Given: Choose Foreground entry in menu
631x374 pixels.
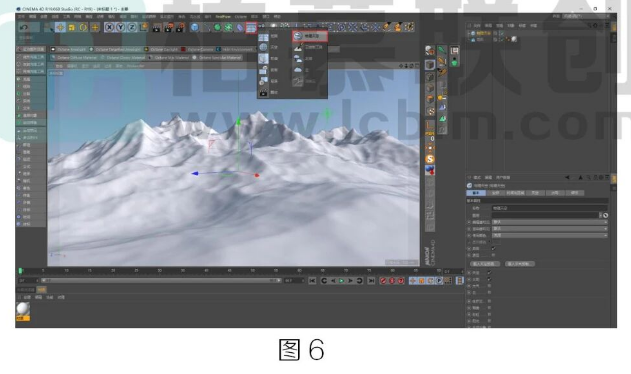Looking at the screenshot, I should pyautogui.click(x=269, y=70).
